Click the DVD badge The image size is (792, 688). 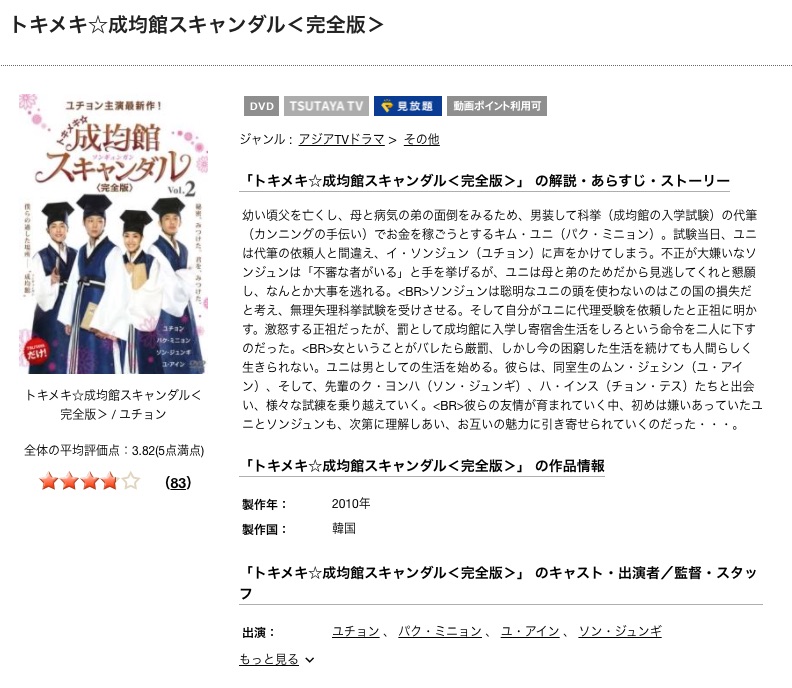[261, 106]
